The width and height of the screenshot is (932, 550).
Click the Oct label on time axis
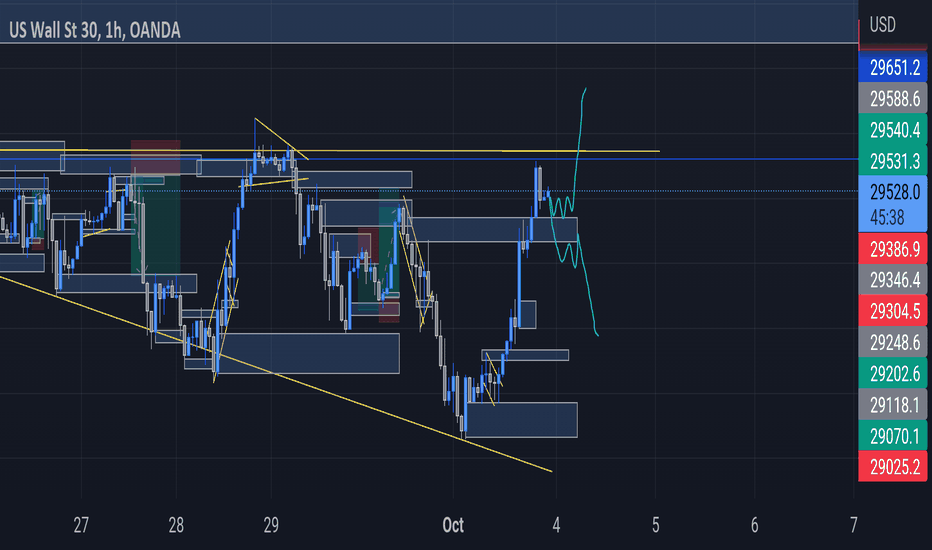(453, 525)
